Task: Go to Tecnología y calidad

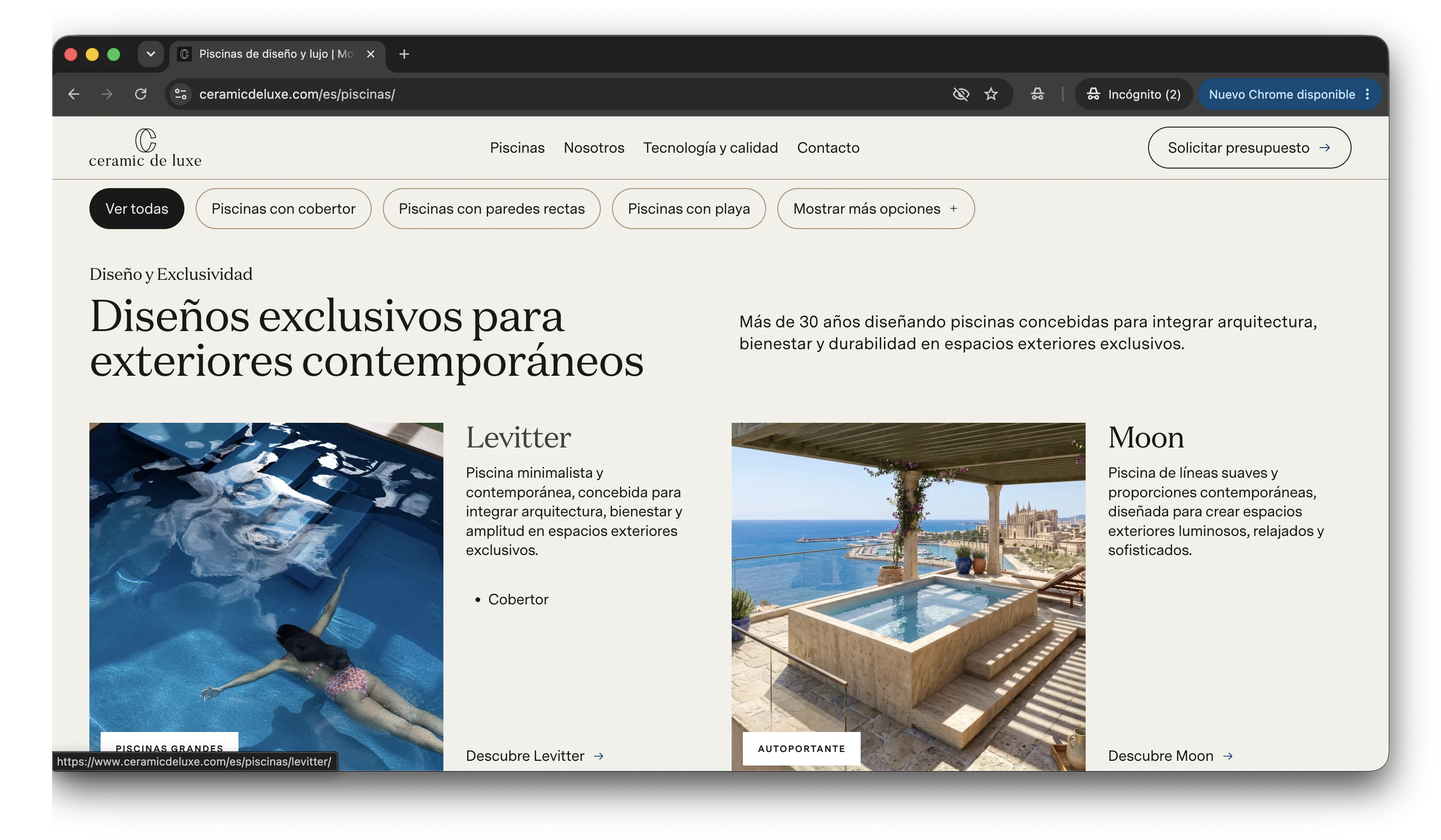Action: coord(710,148)
